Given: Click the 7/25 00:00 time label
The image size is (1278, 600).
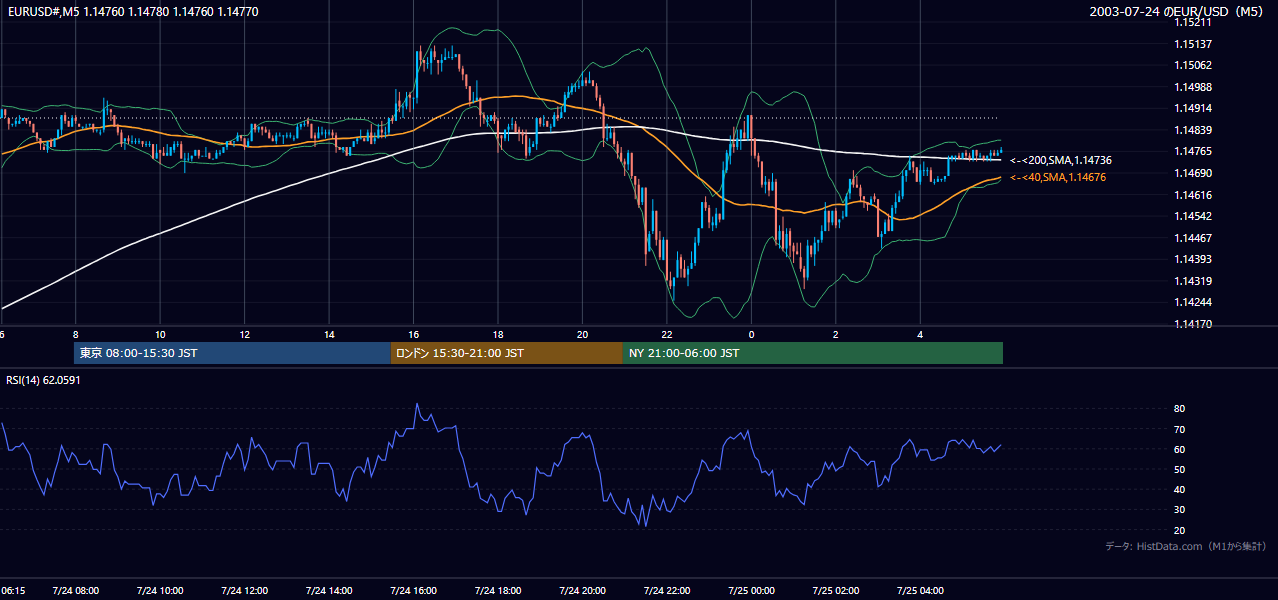Looking at the screenshot, I should pyautogui.click(x=751, y=591).
